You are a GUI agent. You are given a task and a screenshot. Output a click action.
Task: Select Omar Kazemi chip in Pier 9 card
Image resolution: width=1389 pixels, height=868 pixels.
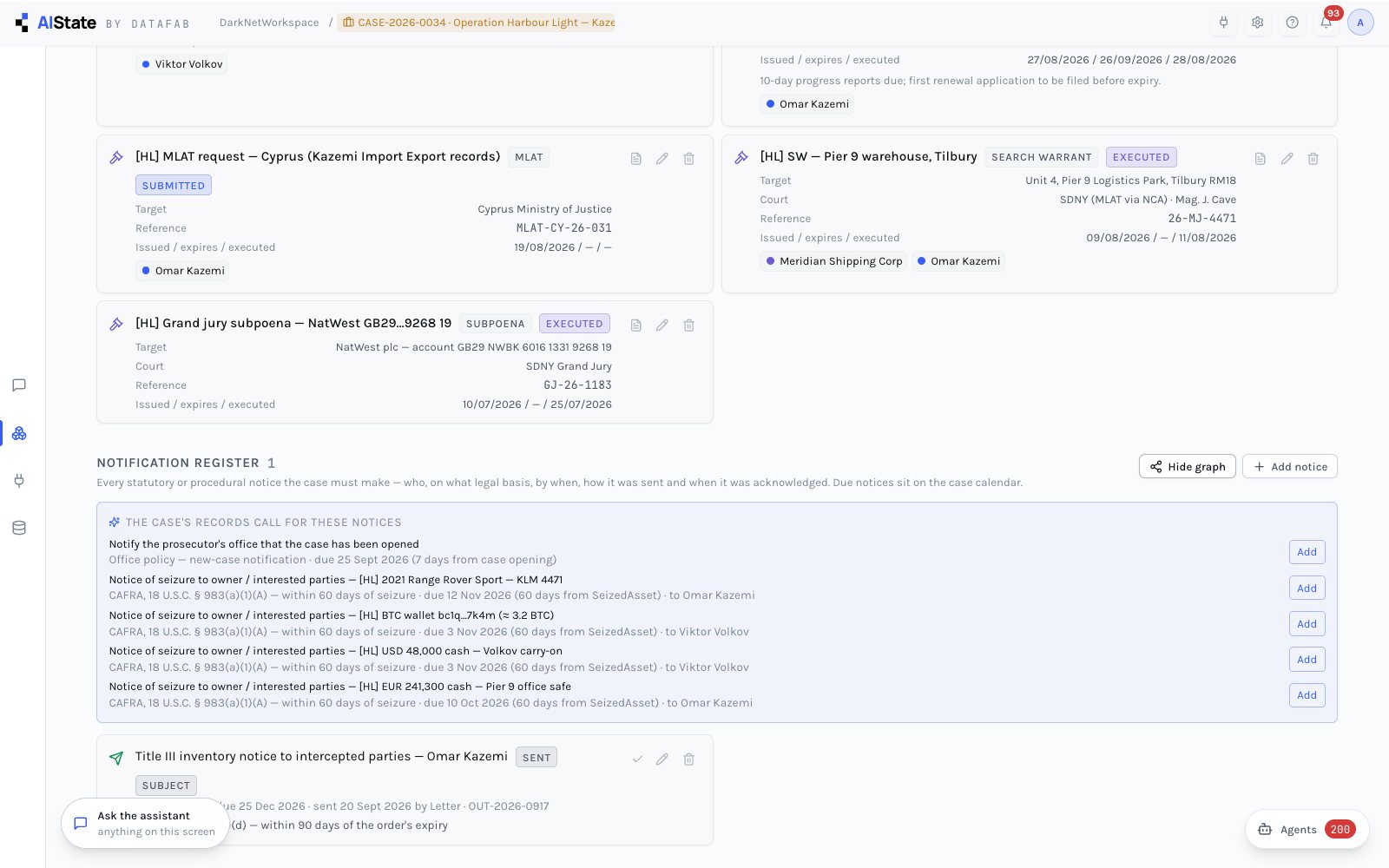pyautogui.click(x=958, y=261)
